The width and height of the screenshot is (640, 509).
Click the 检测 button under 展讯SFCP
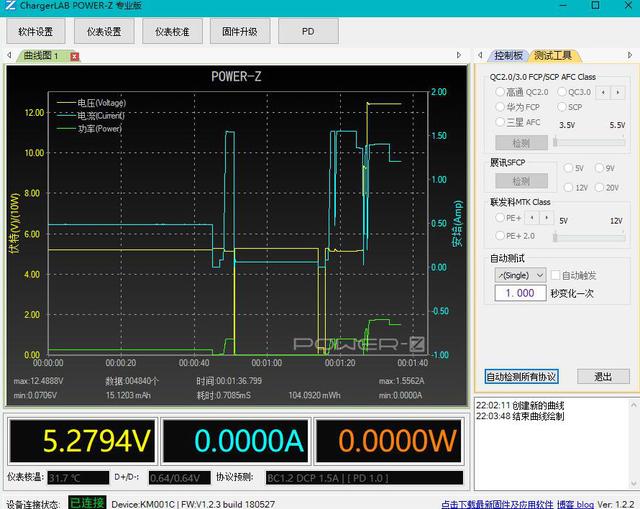521,181
